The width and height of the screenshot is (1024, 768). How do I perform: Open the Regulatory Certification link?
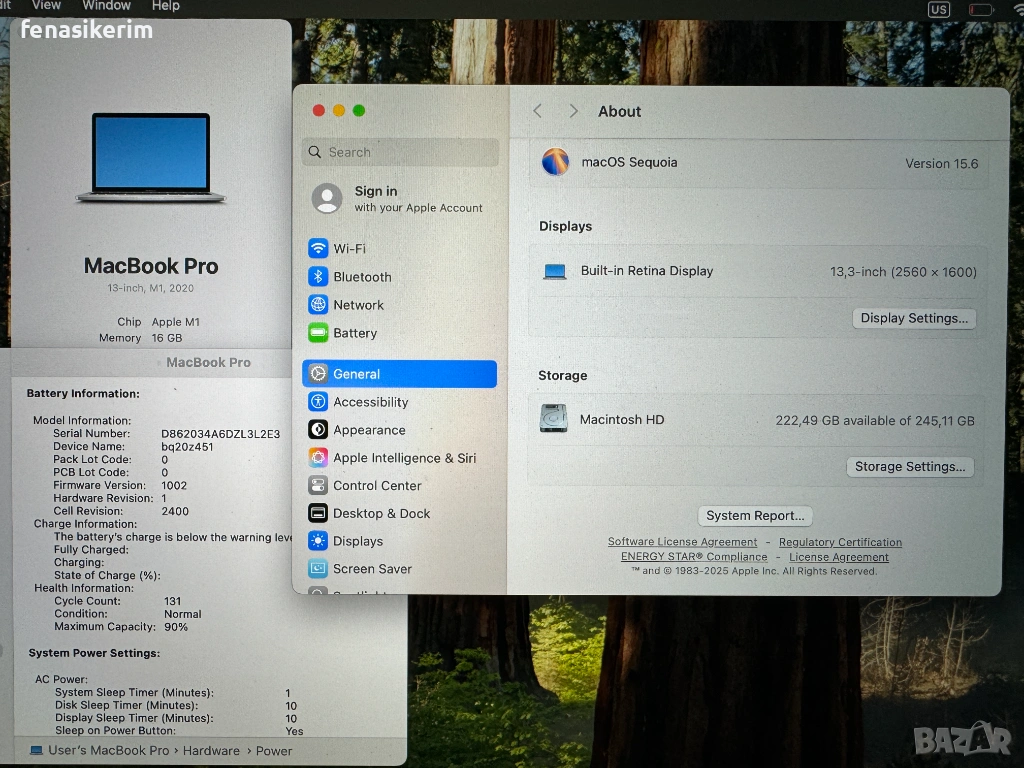pyautogui.click(x=840, y=542)
